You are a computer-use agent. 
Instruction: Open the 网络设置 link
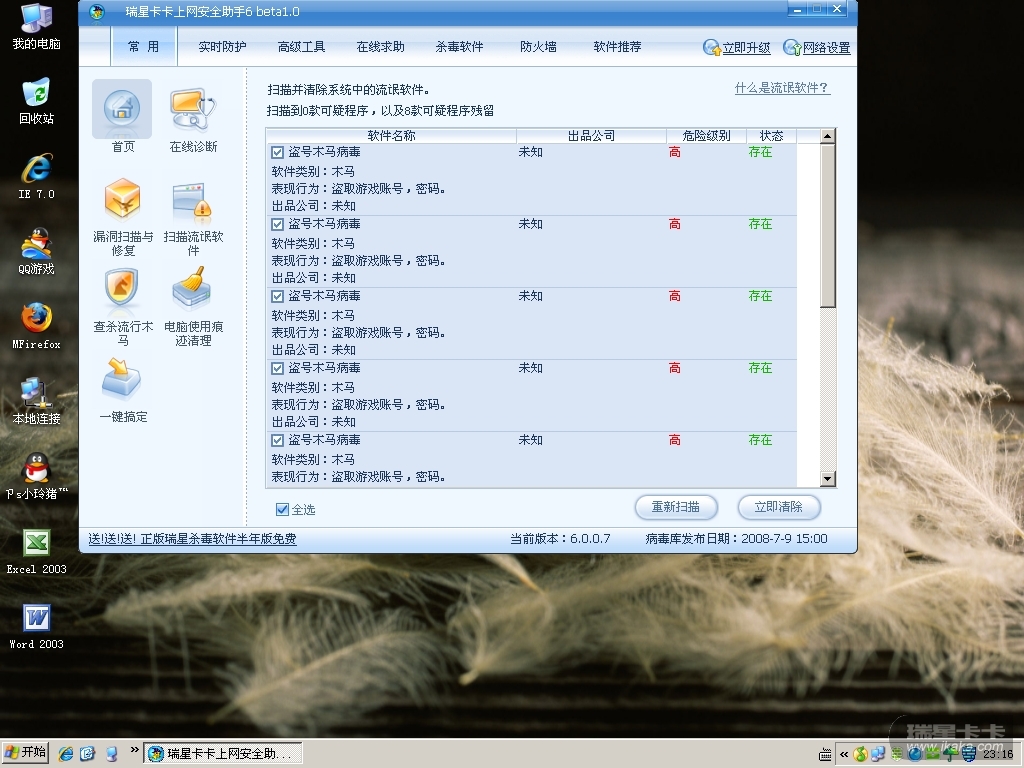click(827, 48)
